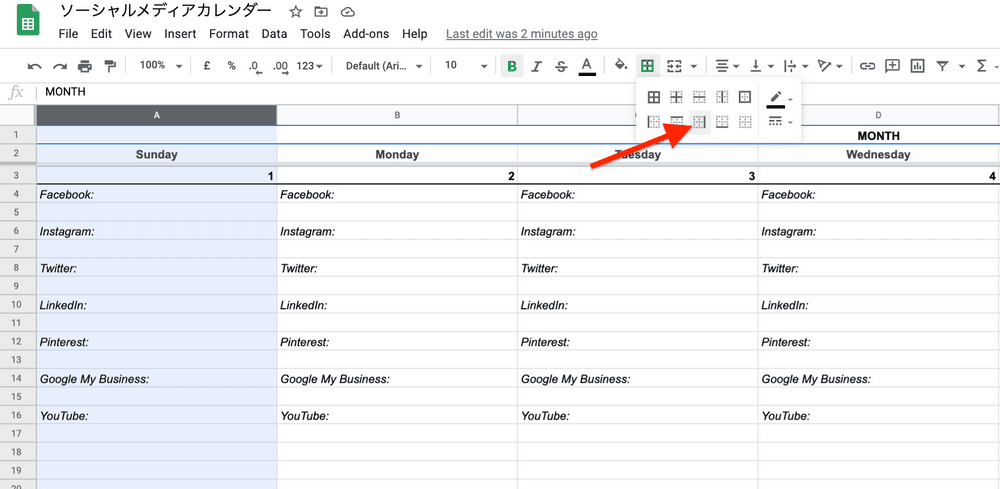Screen dimensions: 1000x489
Task: Click the paint format roller icon
Action: click(x=109, y=66)
